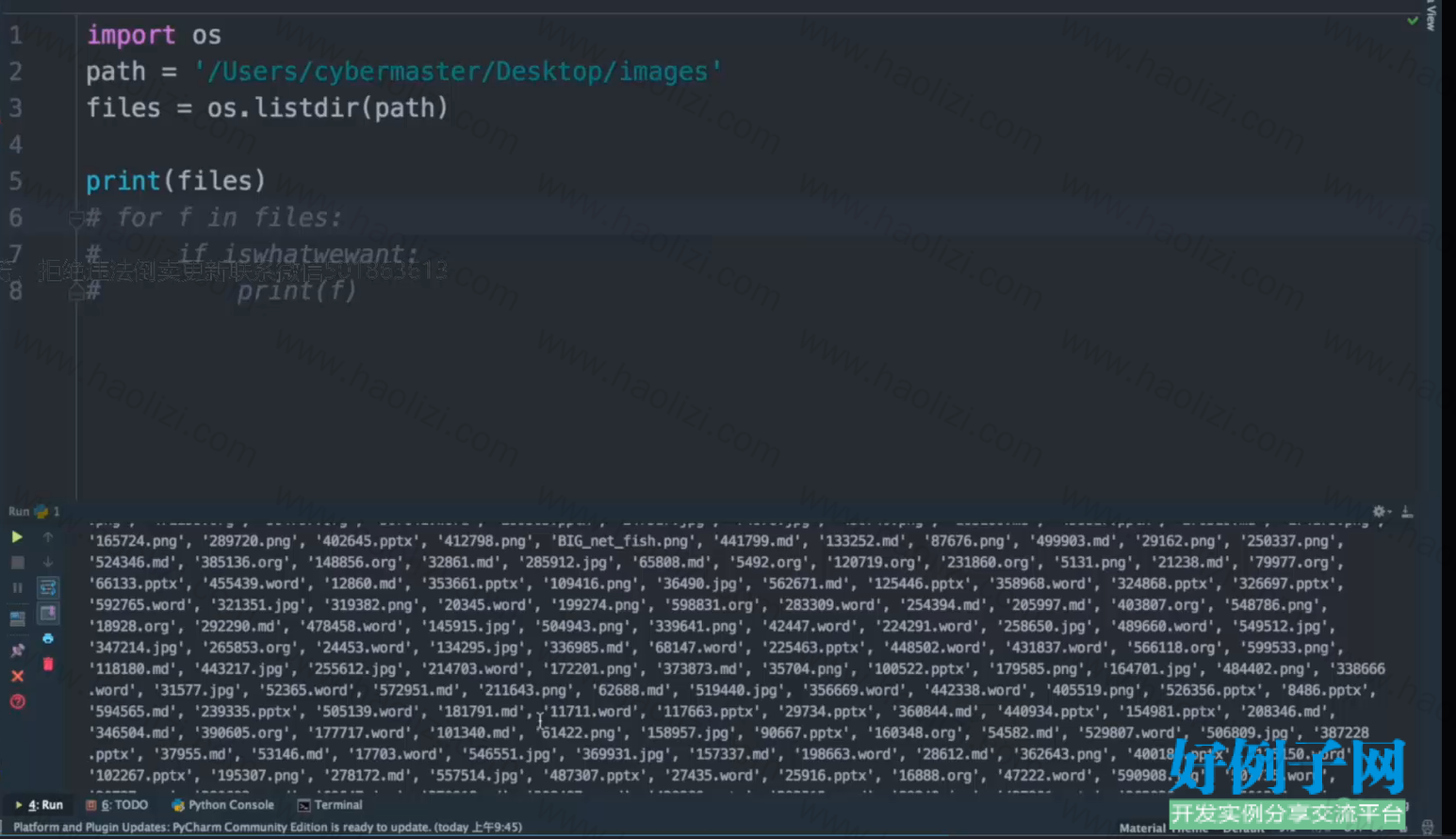Open help with red question mark icon
The image size is (1456, 839).
[17, 701]
